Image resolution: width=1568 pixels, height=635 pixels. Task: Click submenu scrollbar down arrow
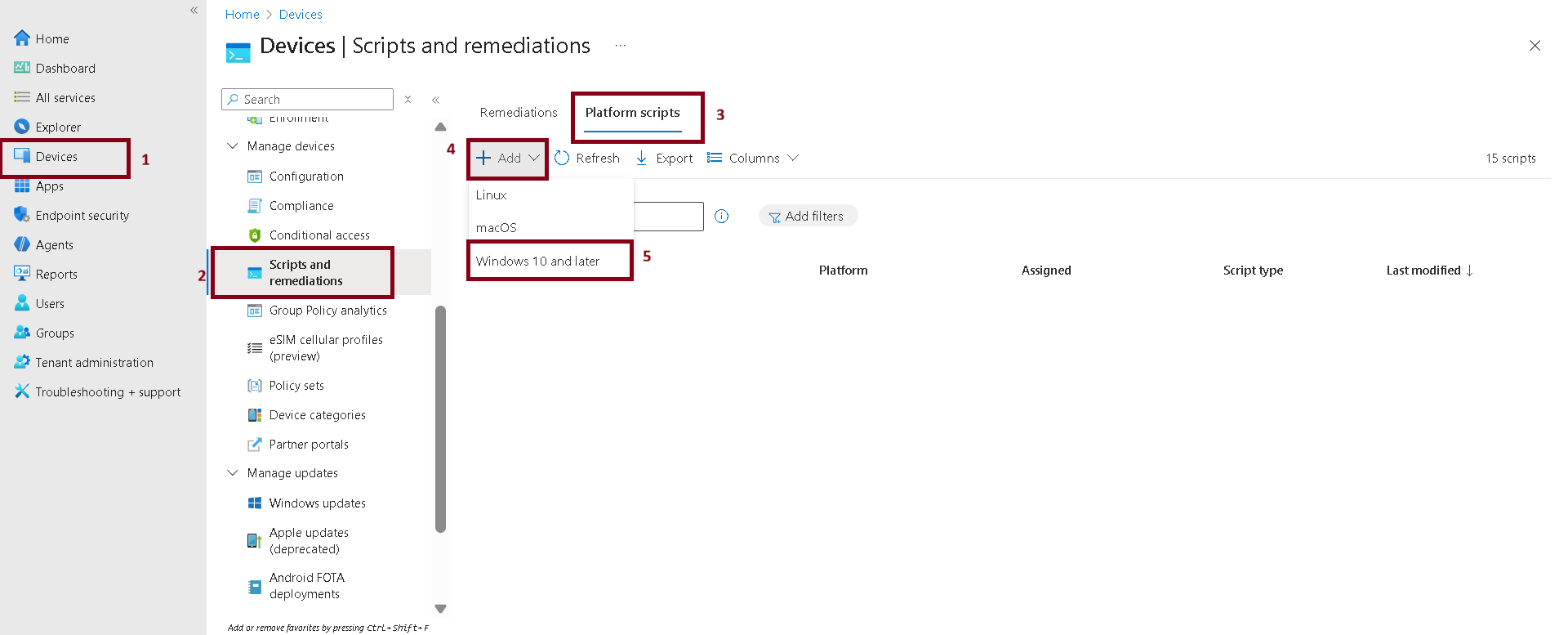(x=441, y=608)
